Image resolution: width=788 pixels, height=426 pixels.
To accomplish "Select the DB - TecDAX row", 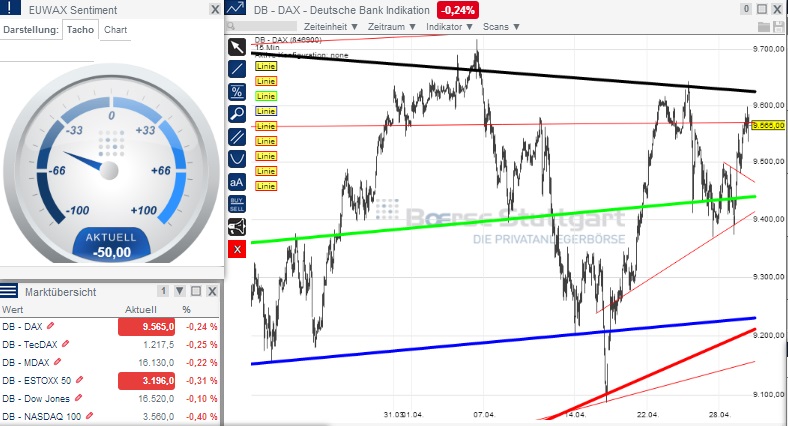I will point(110,345).
